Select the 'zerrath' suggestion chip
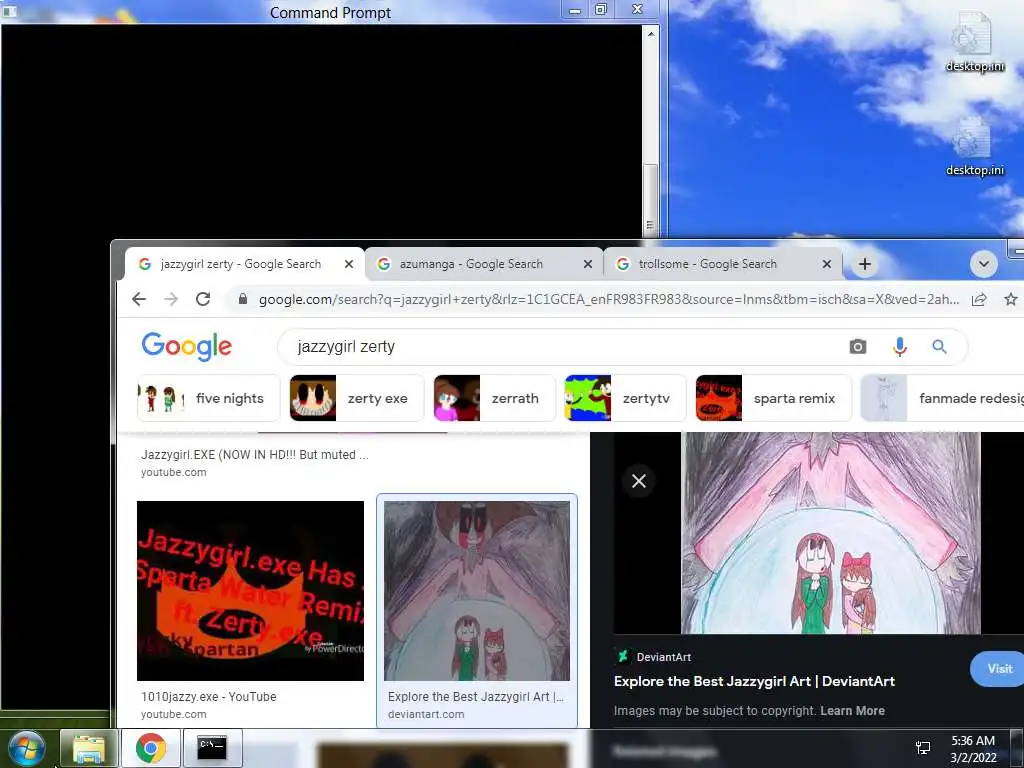This screenshot has height=768, width=1024. click(x=494, y=398)
